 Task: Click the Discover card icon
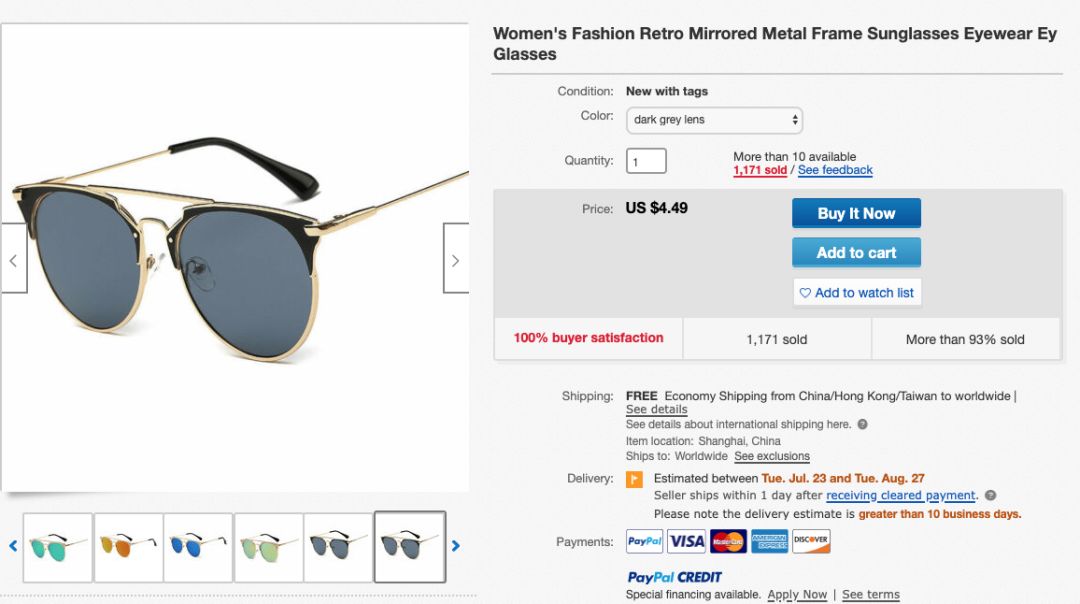tap(811, 541)
